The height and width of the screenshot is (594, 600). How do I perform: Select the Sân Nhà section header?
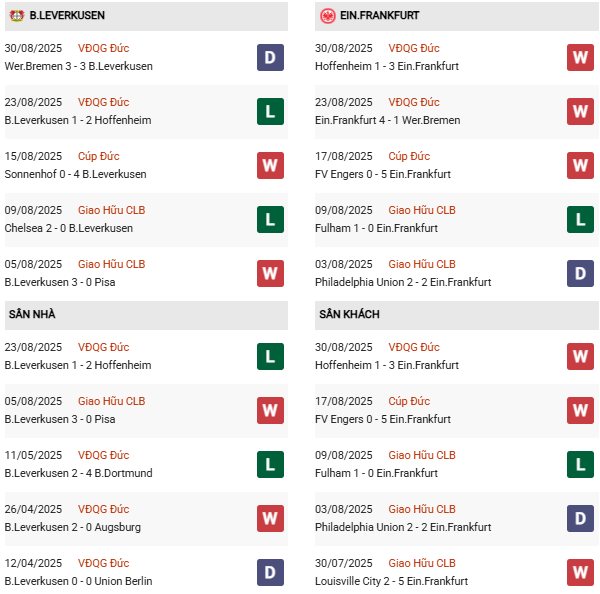32,314
